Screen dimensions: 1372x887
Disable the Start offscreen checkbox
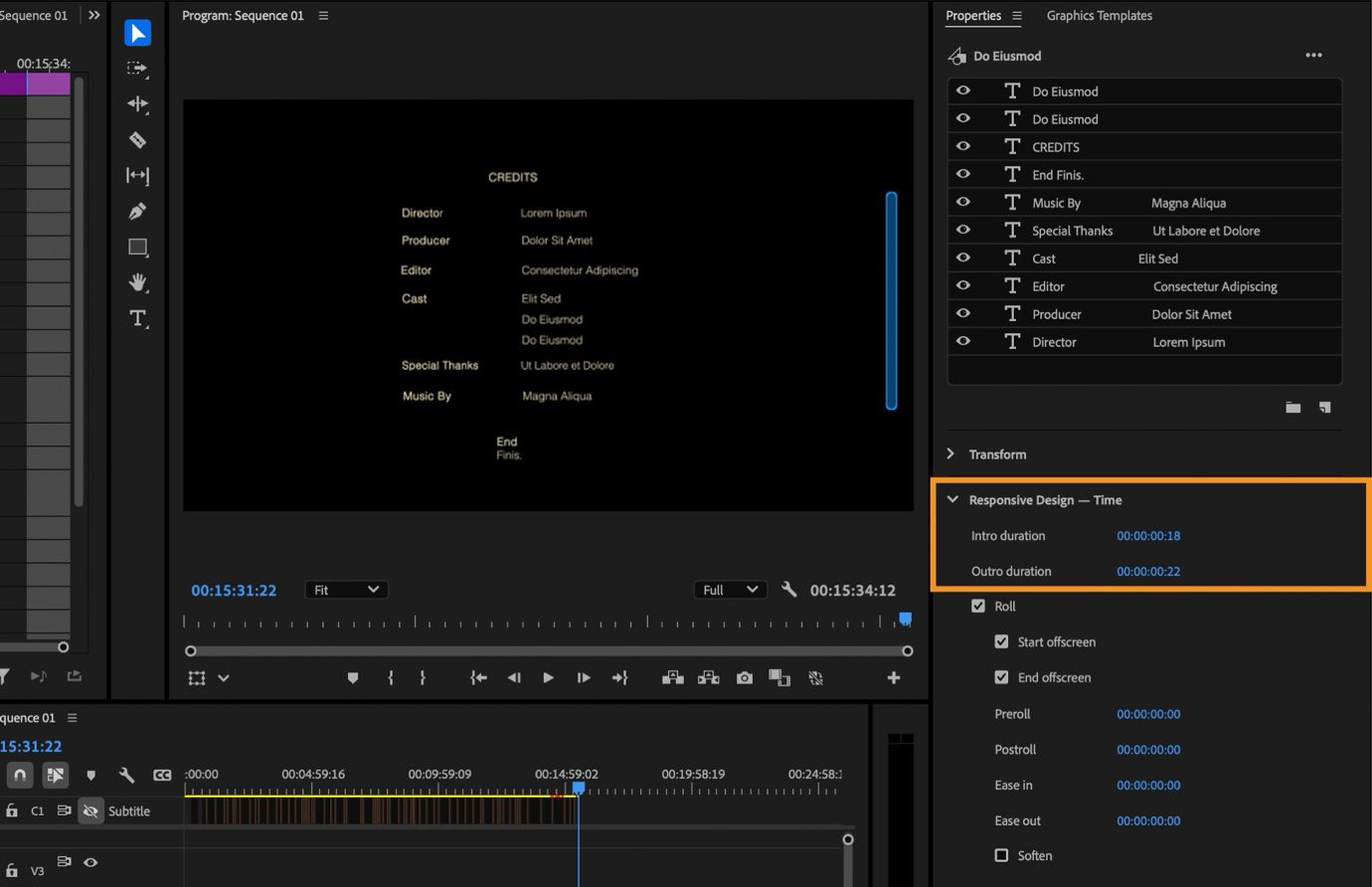click(1001, 641)
